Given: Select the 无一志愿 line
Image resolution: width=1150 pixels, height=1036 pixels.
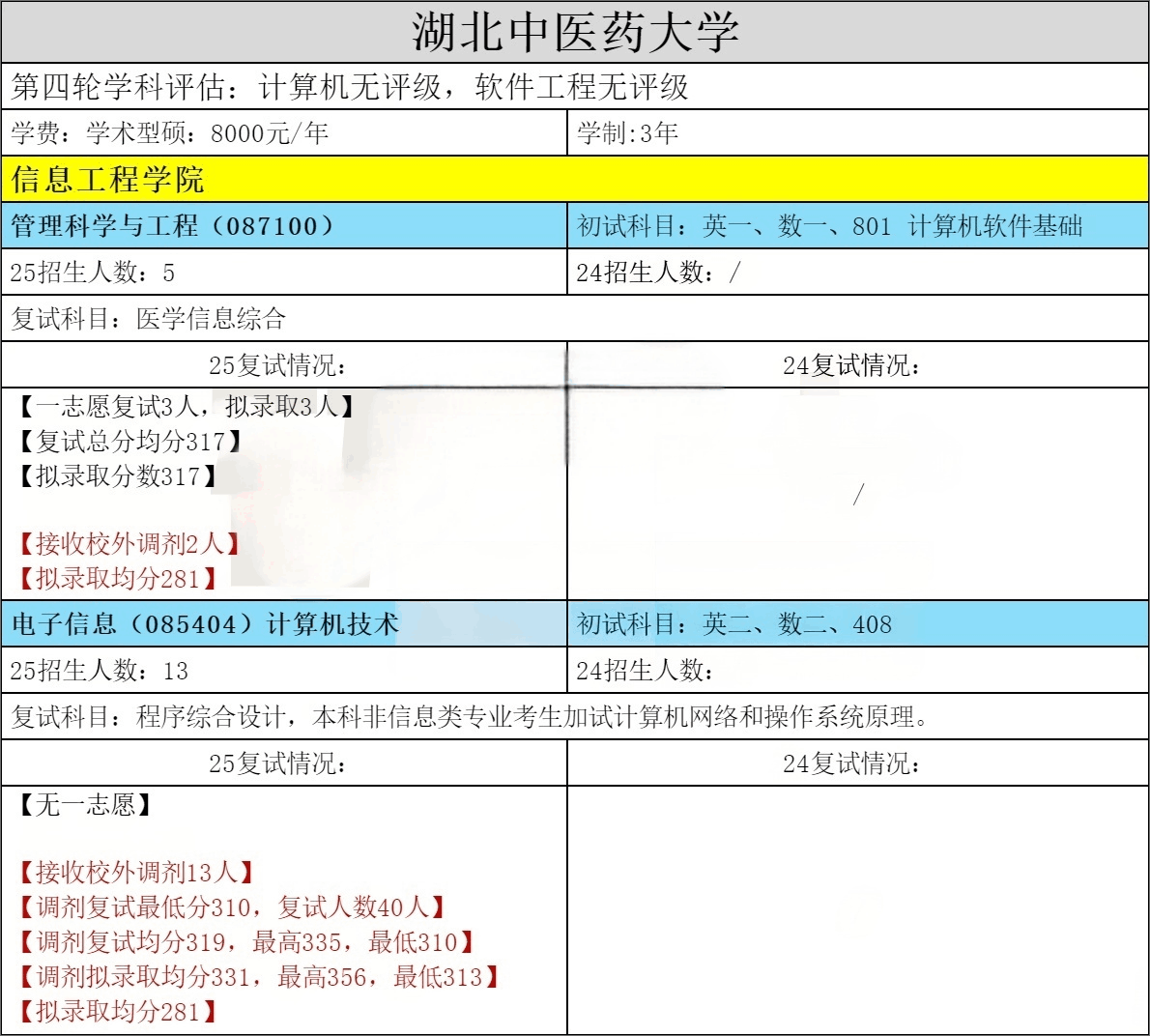Looking at the screenshot, I should pos(85,805).
